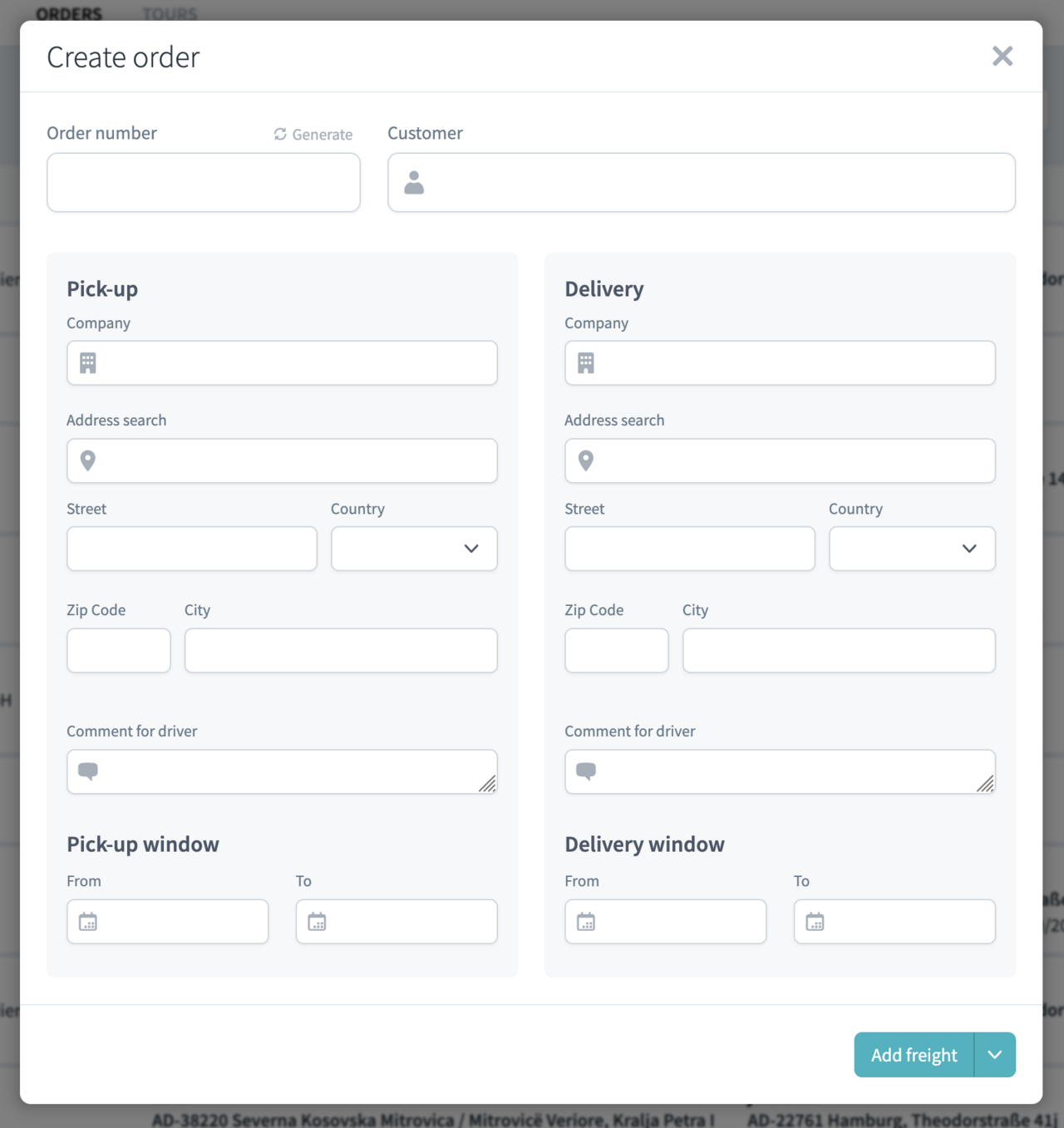Click the speech bubble in Pick-up driver comment
Image resolution: width=1064 pixels, height=1128 pixels.
(x=88, y=771)
